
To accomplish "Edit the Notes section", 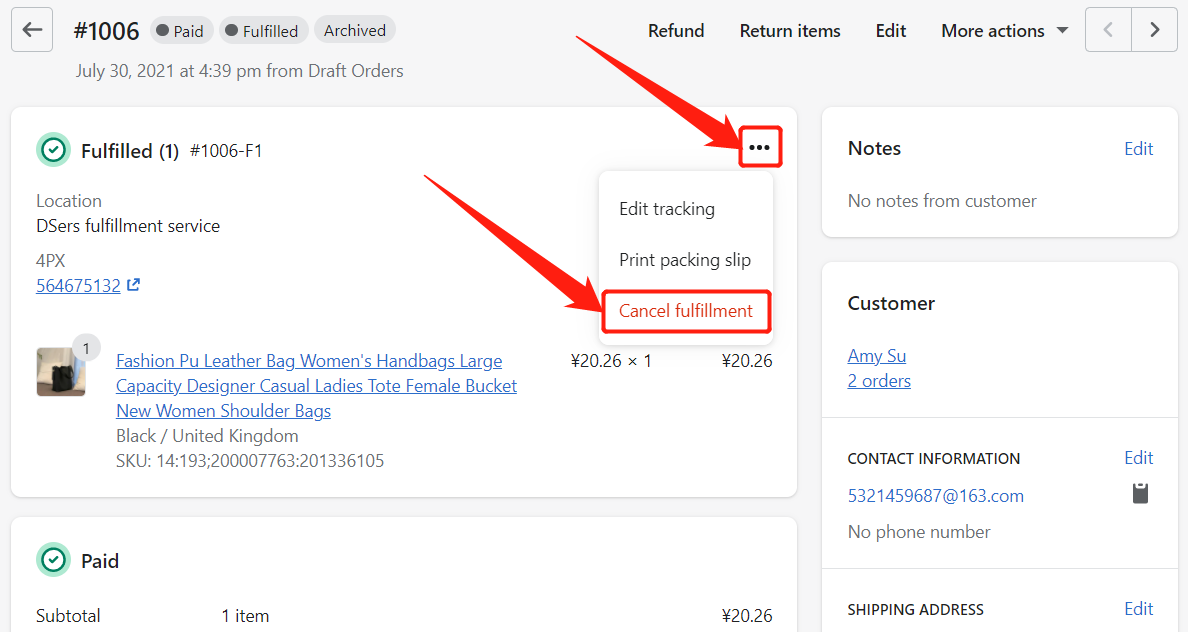I will pyautogui.click(x=1138, y=149).
